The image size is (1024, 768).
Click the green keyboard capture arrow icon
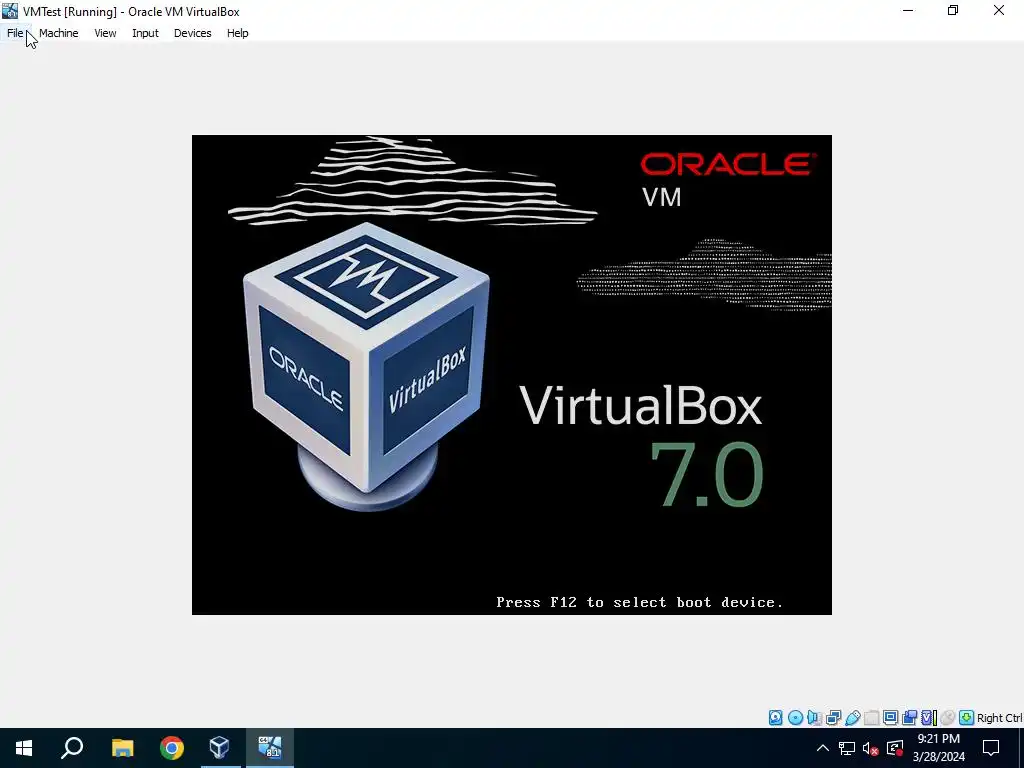click(967, 718)
